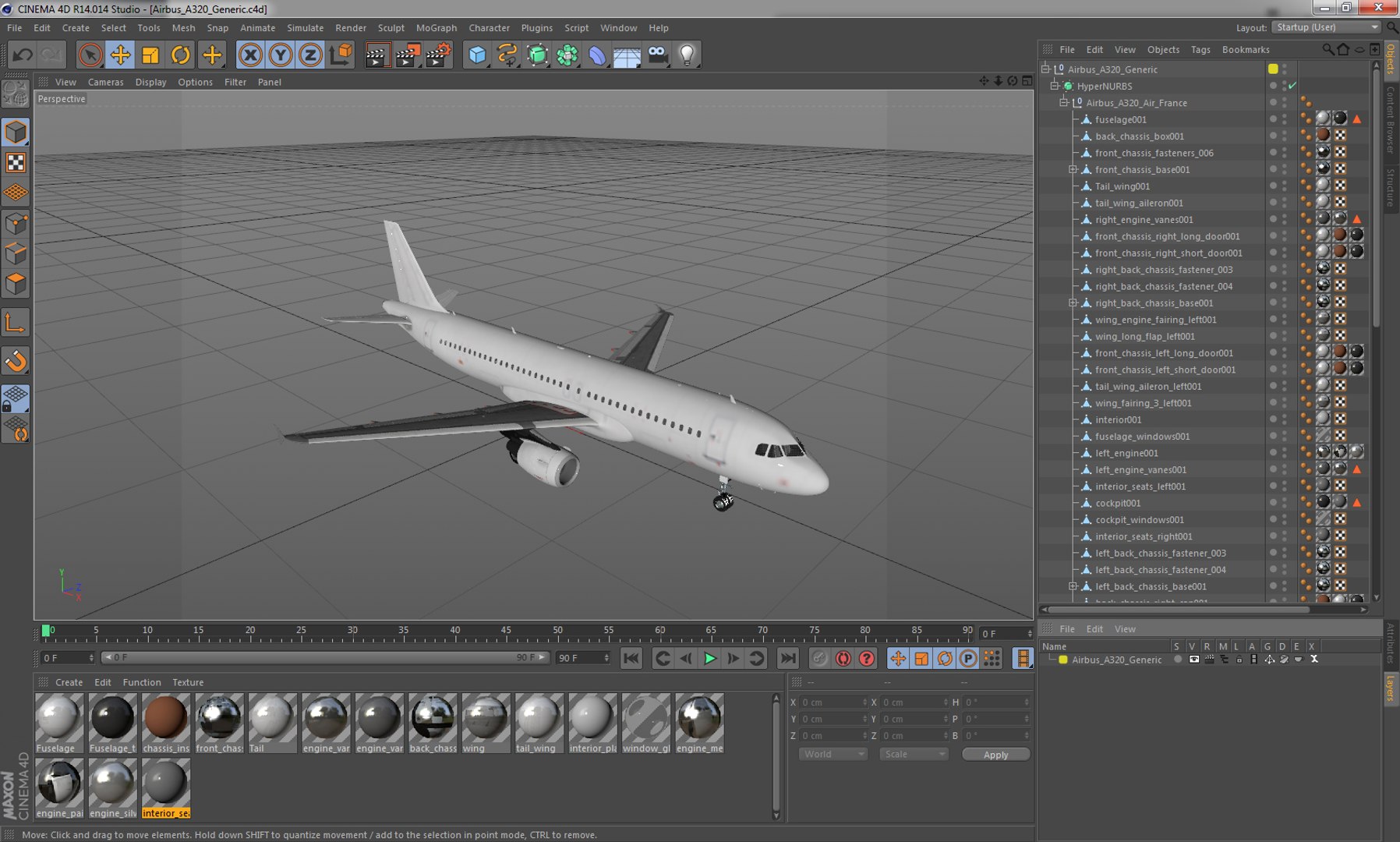Collapse Airbus_A320_Air_France node
Viewport: 1400px width, 842px height.
[1063, 103]
